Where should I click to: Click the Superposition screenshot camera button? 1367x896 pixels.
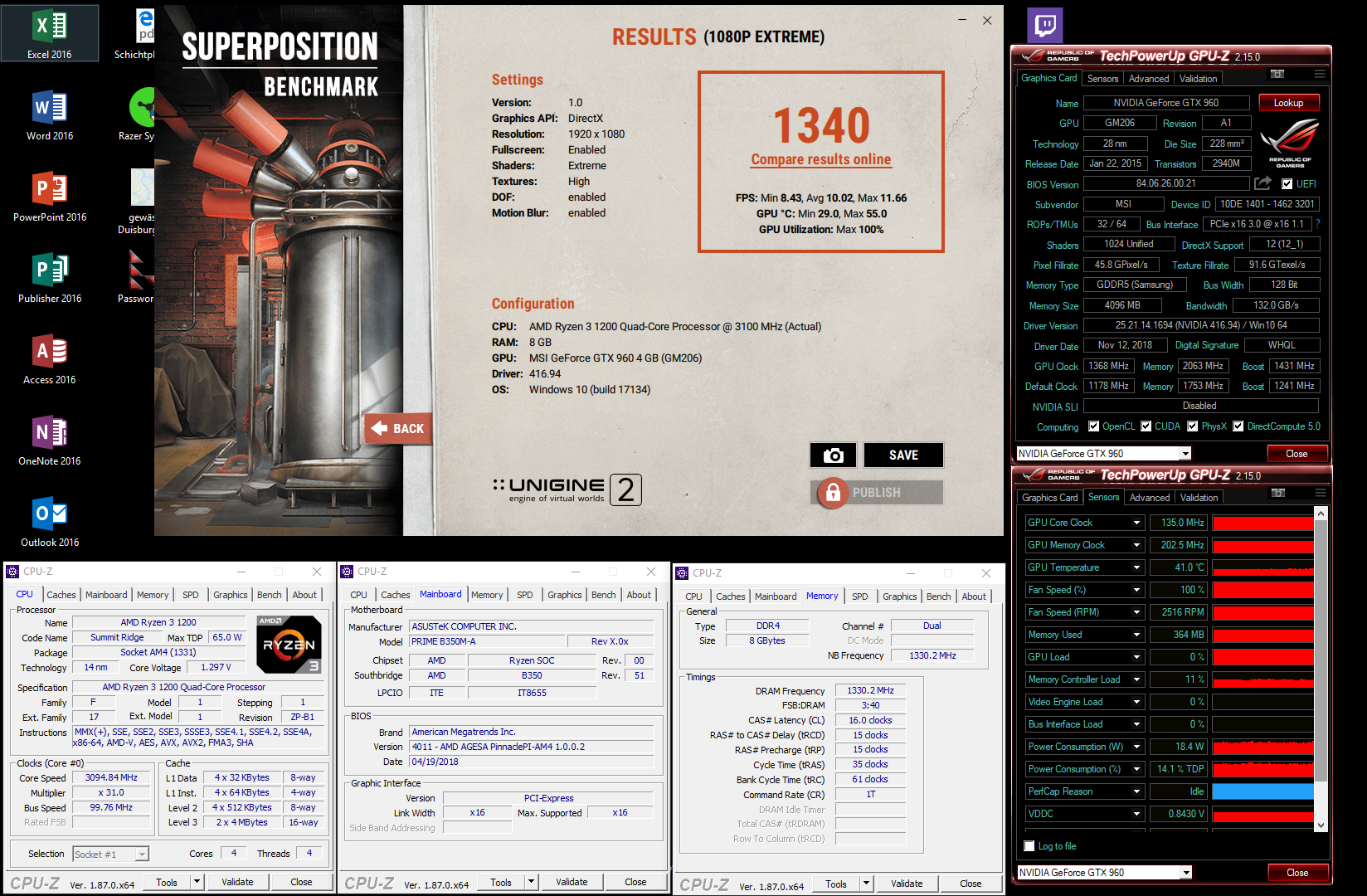(833, 455)
